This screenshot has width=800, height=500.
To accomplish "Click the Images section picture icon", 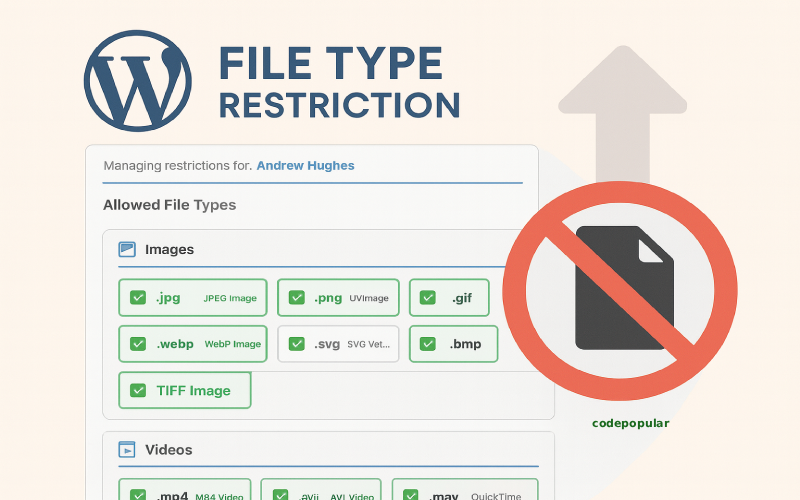I will coord(127,249).
